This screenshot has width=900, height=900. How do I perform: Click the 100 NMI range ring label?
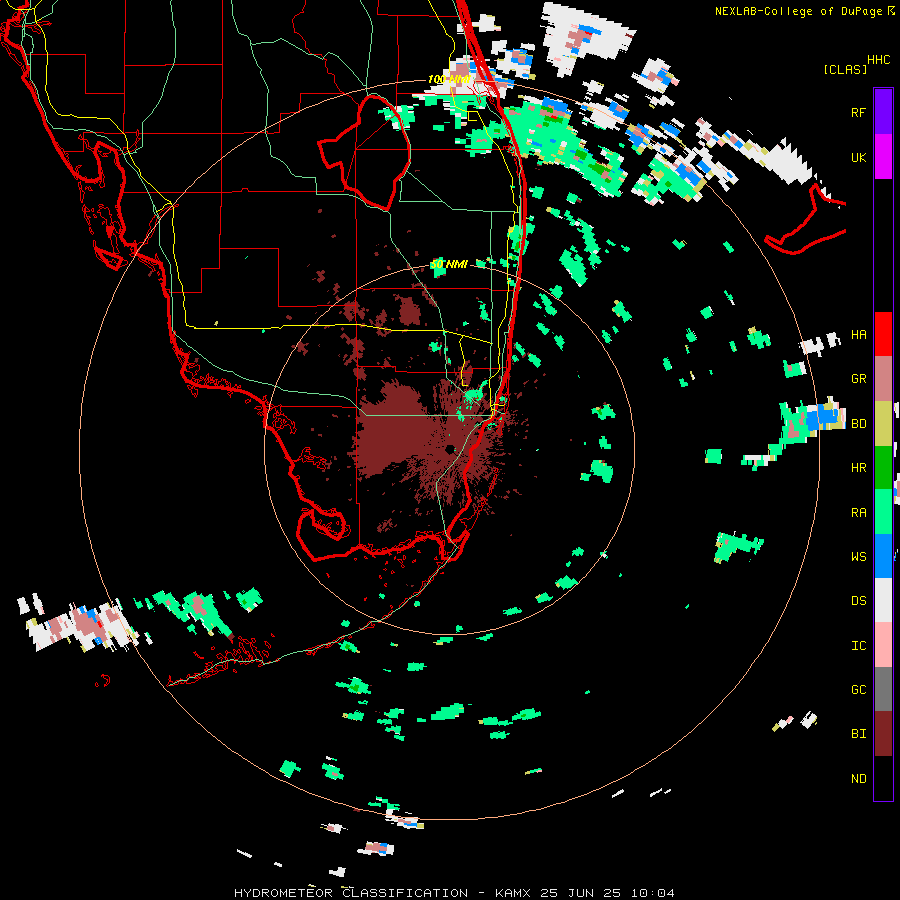(x=449, y=79)
